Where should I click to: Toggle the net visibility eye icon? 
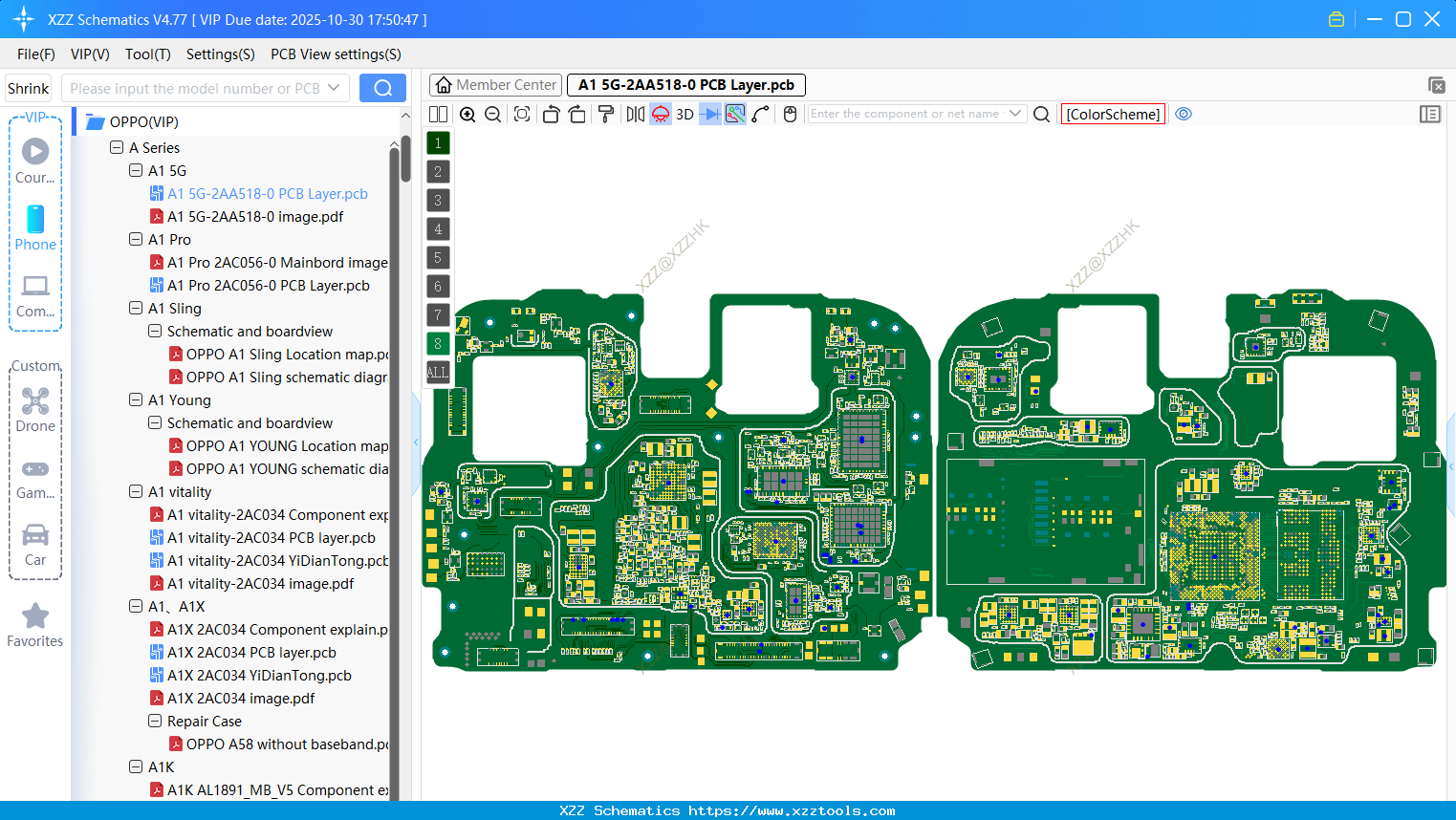(1184, 114)
